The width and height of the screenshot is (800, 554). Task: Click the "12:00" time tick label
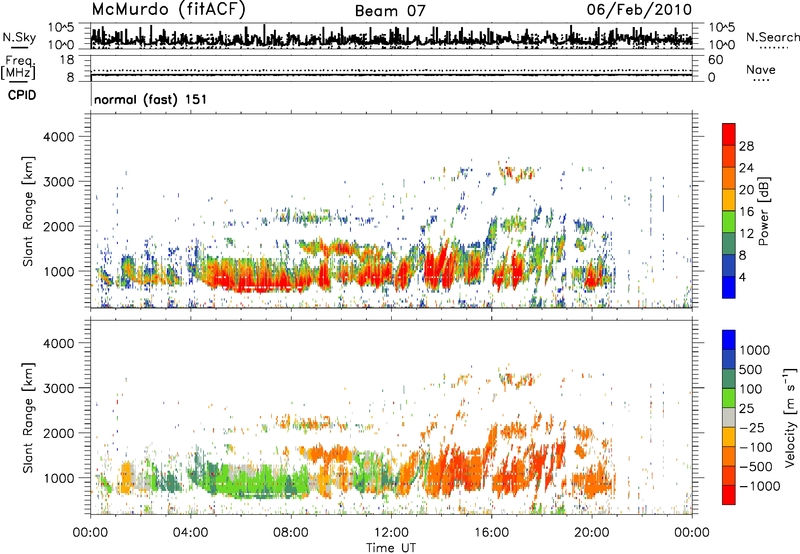[x=391, y=533]
